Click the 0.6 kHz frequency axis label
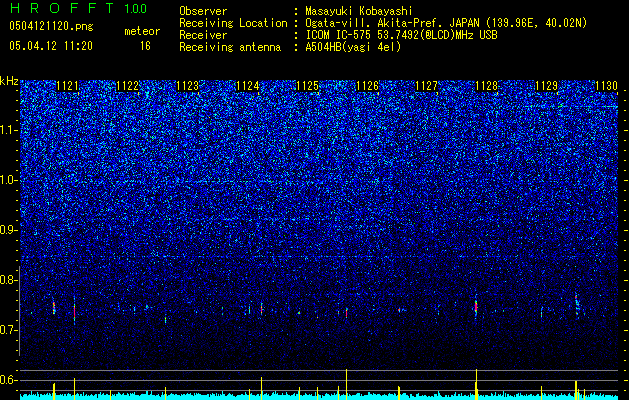629x400 pixels. 8,380
